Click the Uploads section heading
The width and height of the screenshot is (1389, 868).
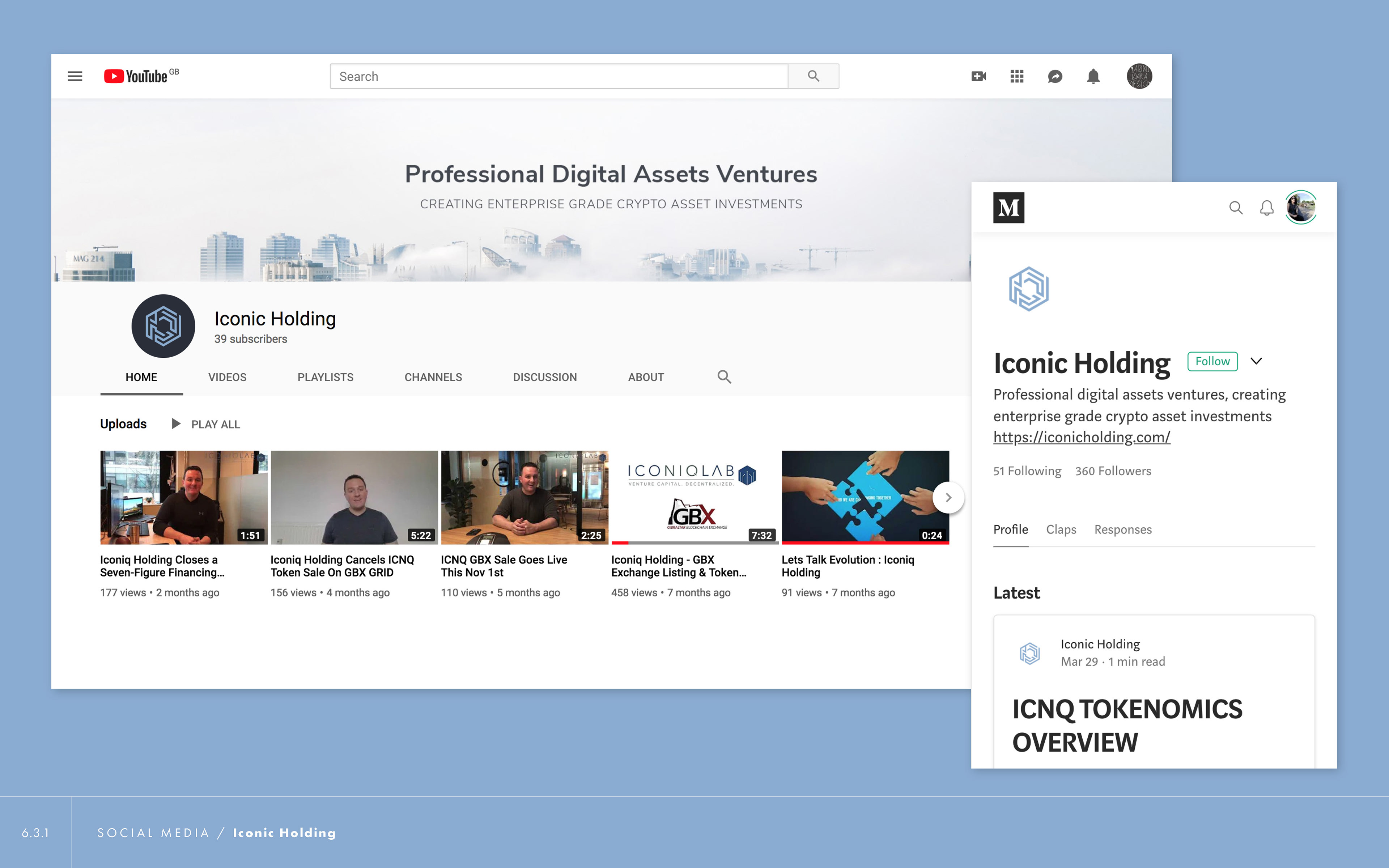click(x=123, y=424)
